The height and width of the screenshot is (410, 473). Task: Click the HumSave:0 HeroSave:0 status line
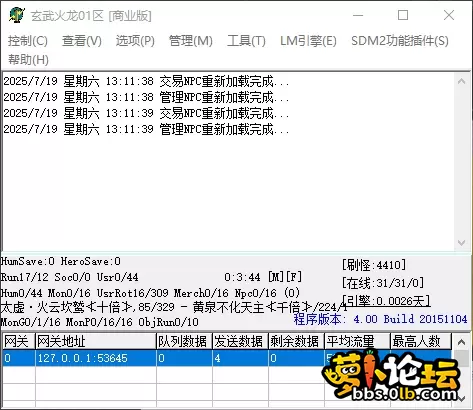point(61,261)
